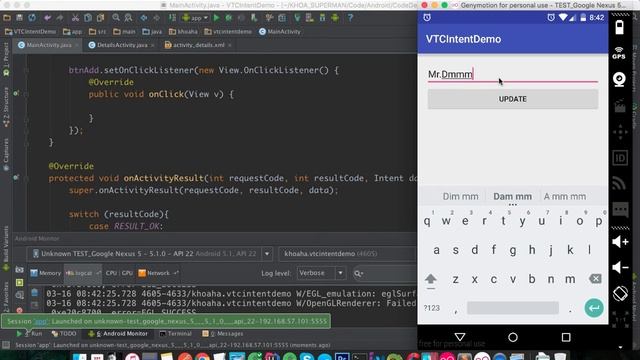640x360 pixels.
Task: Open the Terminal tool window
Action: click(x=176, y=334)
